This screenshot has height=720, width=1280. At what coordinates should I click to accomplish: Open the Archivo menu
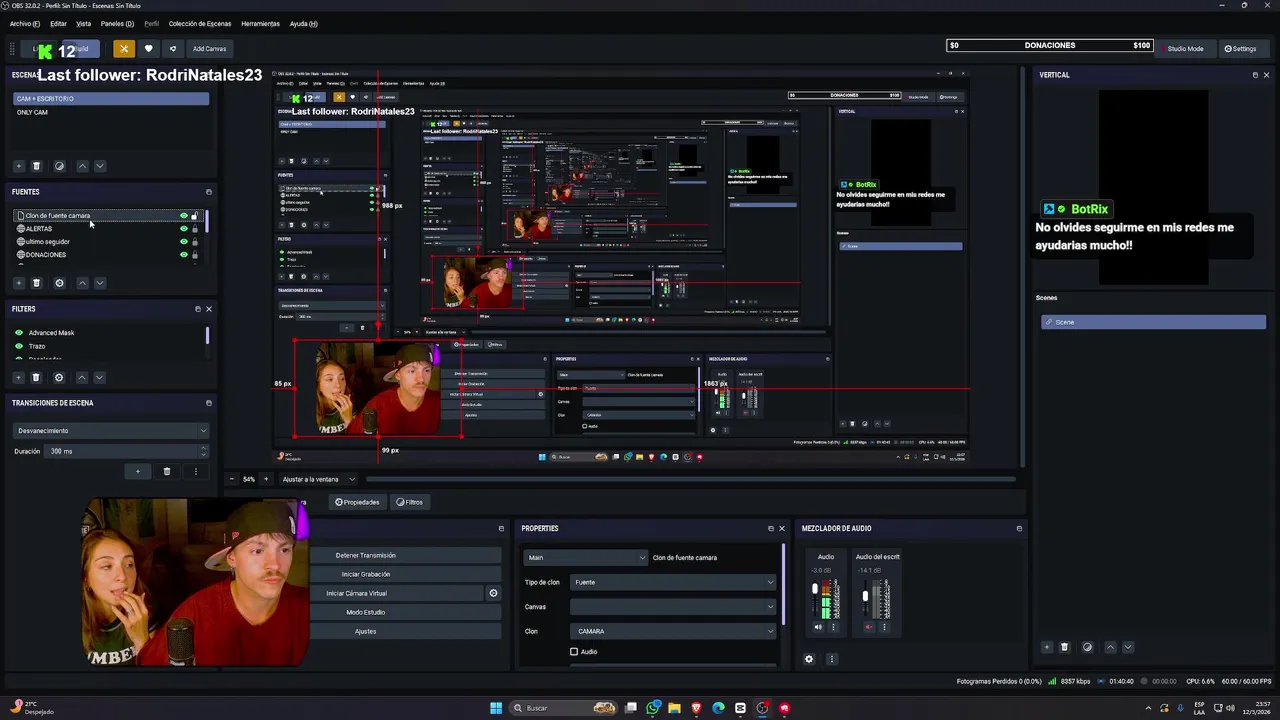point(25,23)
